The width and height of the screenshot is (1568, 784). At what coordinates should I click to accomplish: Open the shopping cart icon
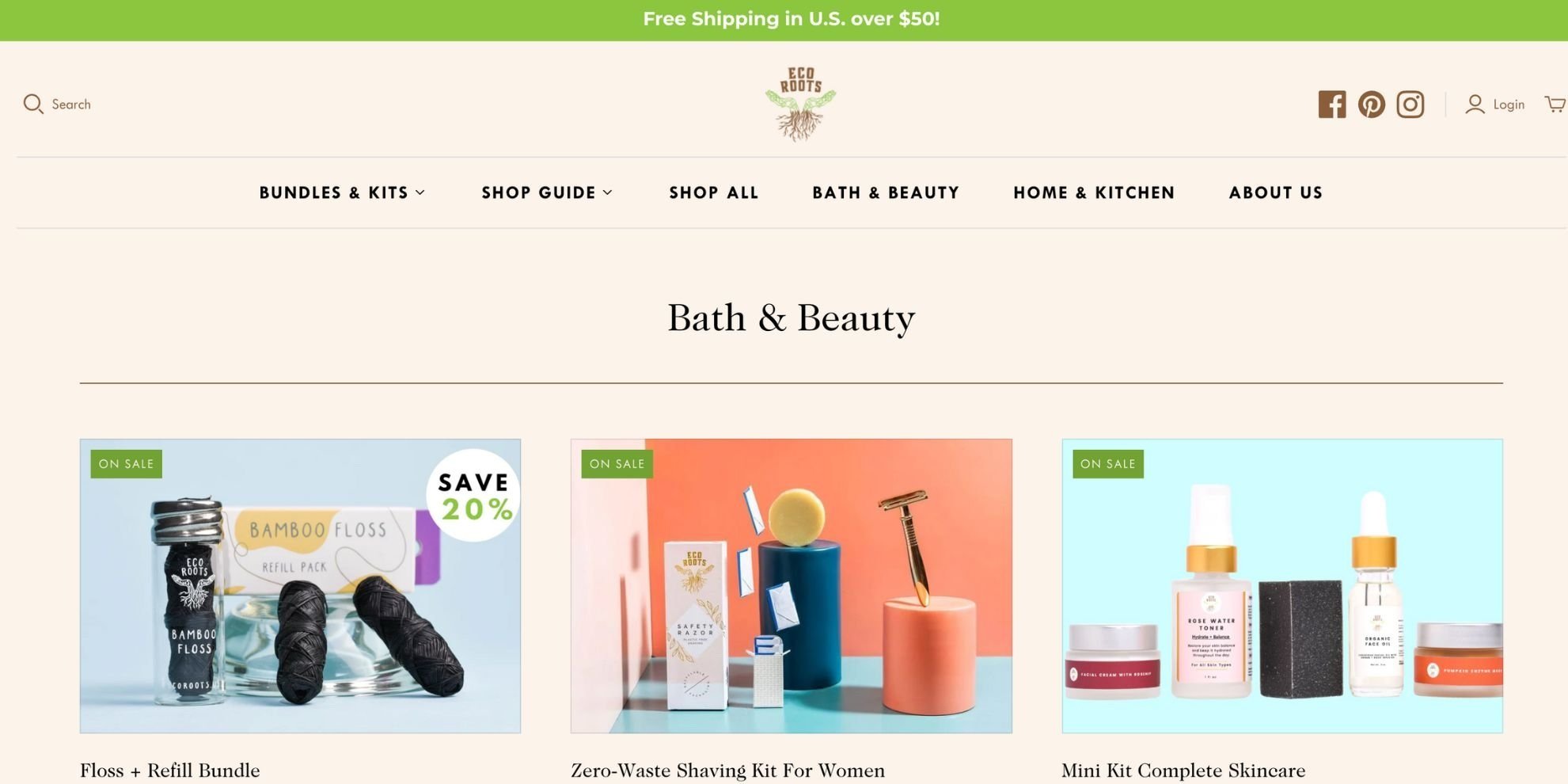[1555, 105]
